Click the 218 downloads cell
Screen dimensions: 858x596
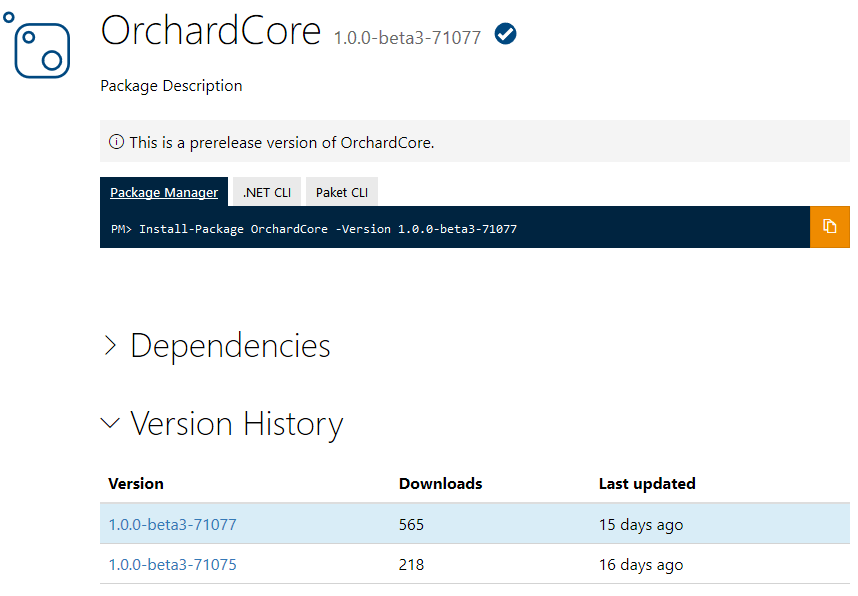tap(411, 564)
